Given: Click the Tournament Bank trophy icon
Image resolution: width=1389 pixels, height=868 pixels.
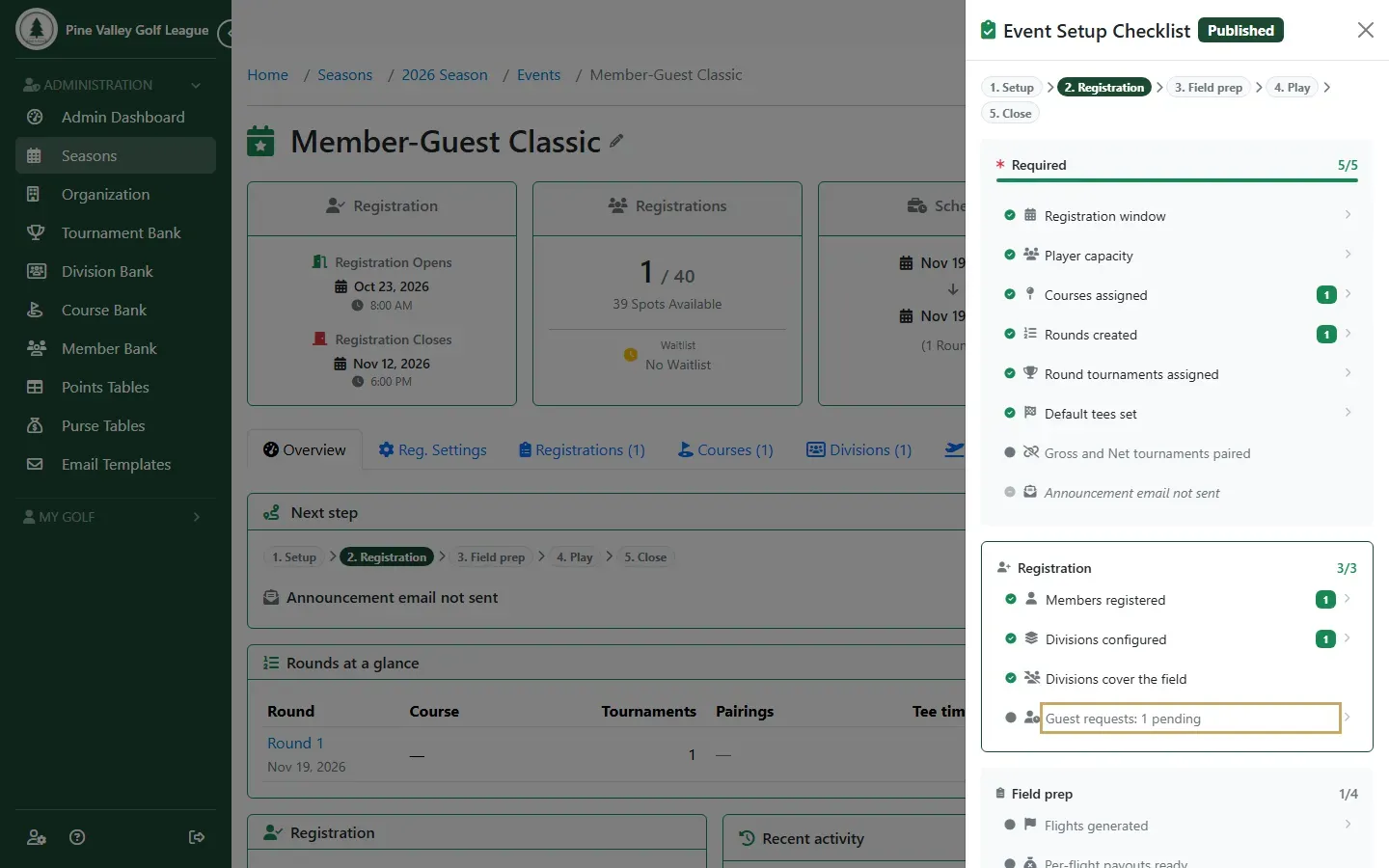Looking at the screenshot, I should (36, 232).
